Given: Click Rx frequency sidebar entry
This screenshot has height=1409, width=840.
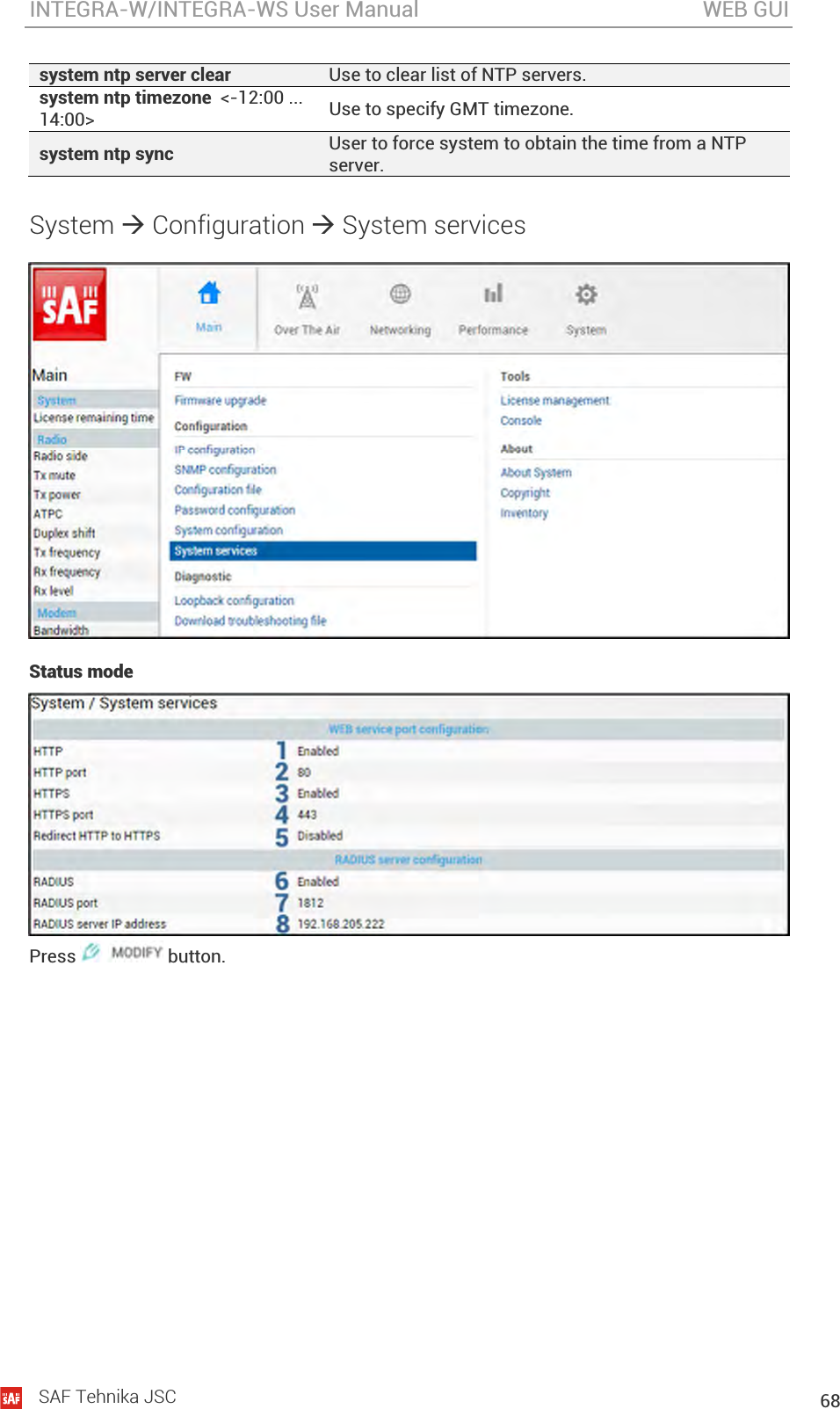Looking at the screenshot, I should 67,572.
